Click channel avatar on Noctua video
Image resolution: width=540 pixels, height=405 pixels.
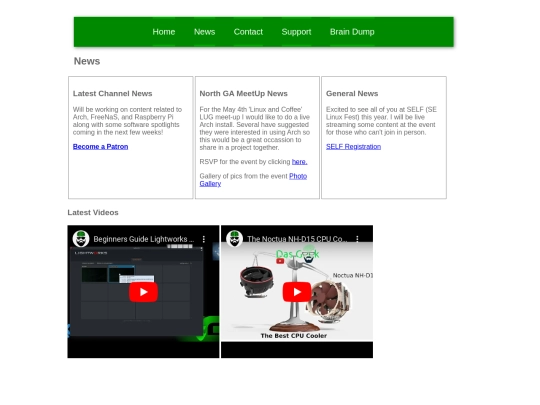(235, 239)
